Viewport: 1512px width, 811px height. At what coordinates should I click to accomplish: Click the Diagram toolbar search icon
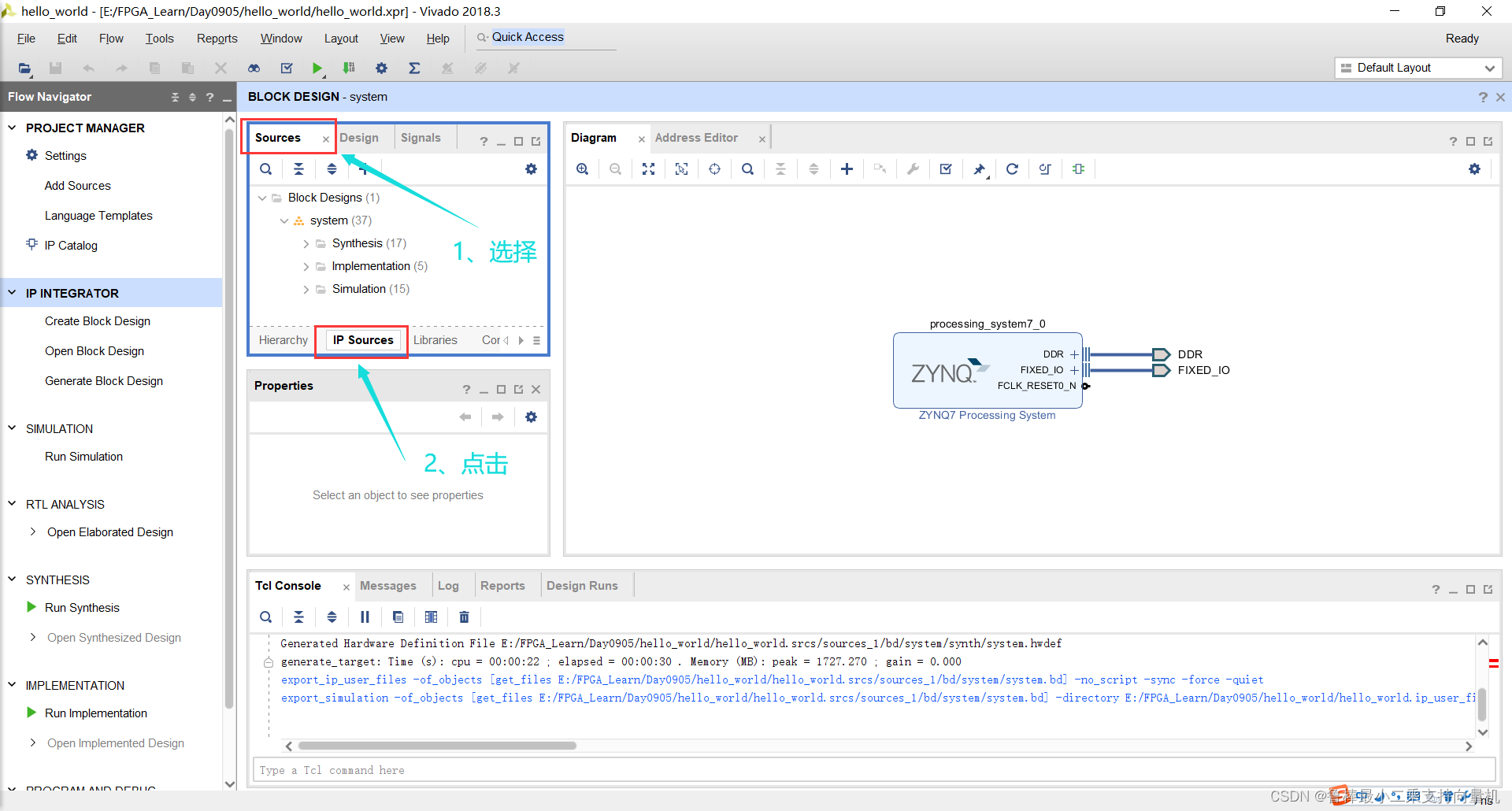(747, 169)
